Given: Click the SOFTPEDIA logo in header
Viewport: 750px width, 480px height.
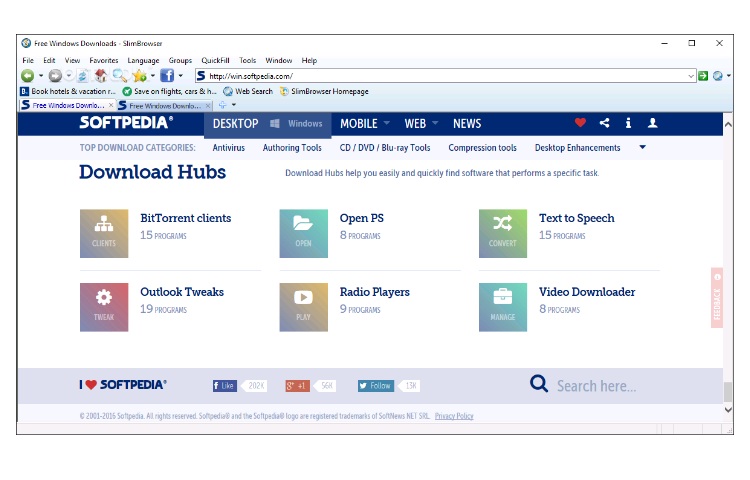Looking at the screenshot, I should point(126,122).
